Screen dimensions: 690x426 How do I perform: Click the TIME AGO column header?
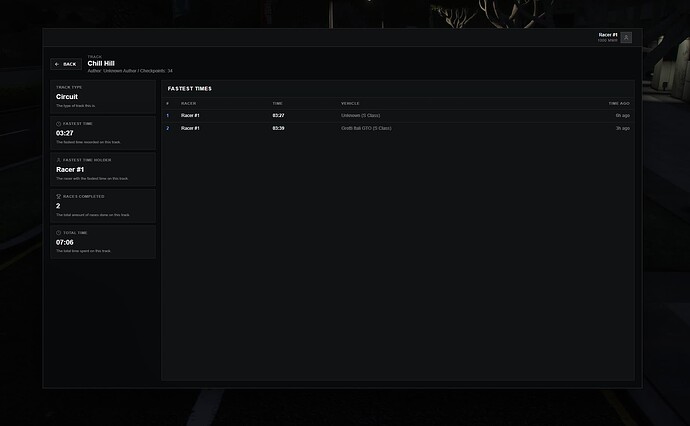click(619, 103)
